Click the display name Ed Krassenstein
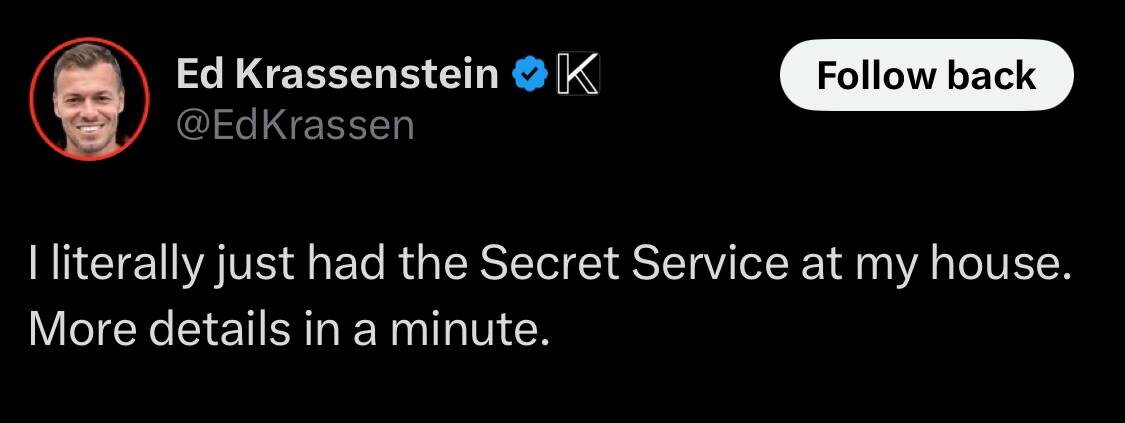Viewport: 1125px width, 423px height. [336, 75]
